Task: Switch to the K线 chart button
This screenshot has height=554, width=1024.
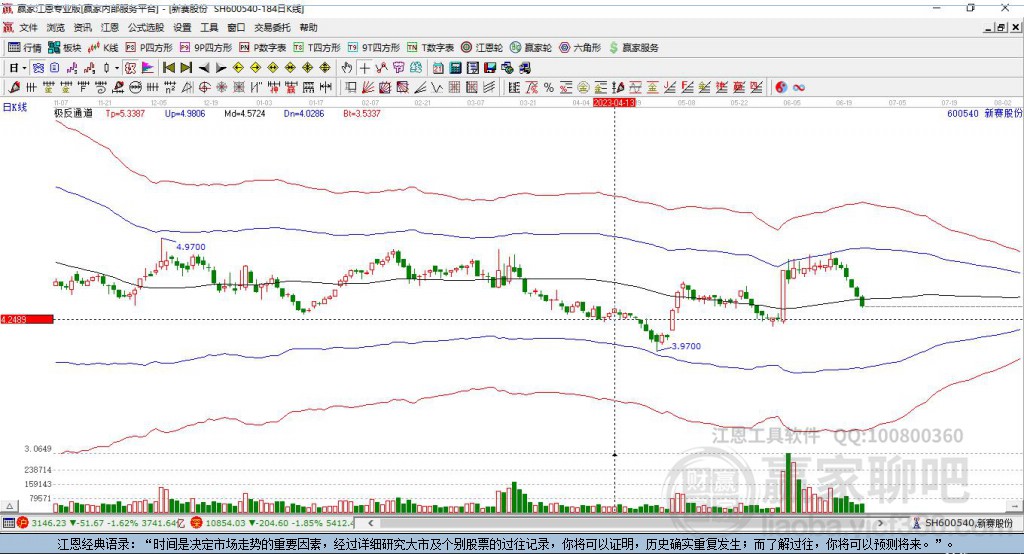Action: [x=103, y=48]
